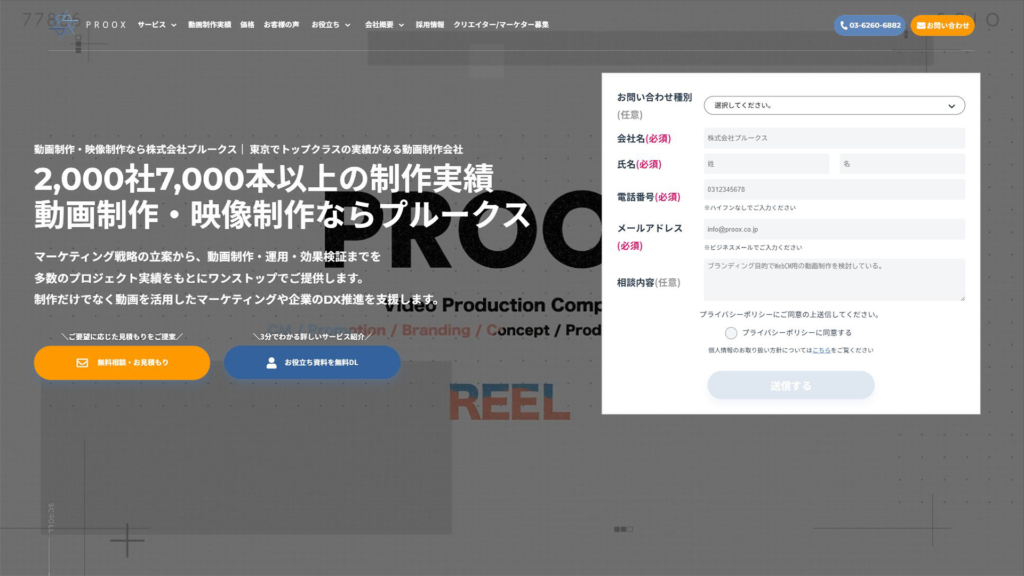Image resolution: width=1024 pixels, height=576 pixels.
Task: Focus the メールアドレス input field
Action: tap(834, 229)
